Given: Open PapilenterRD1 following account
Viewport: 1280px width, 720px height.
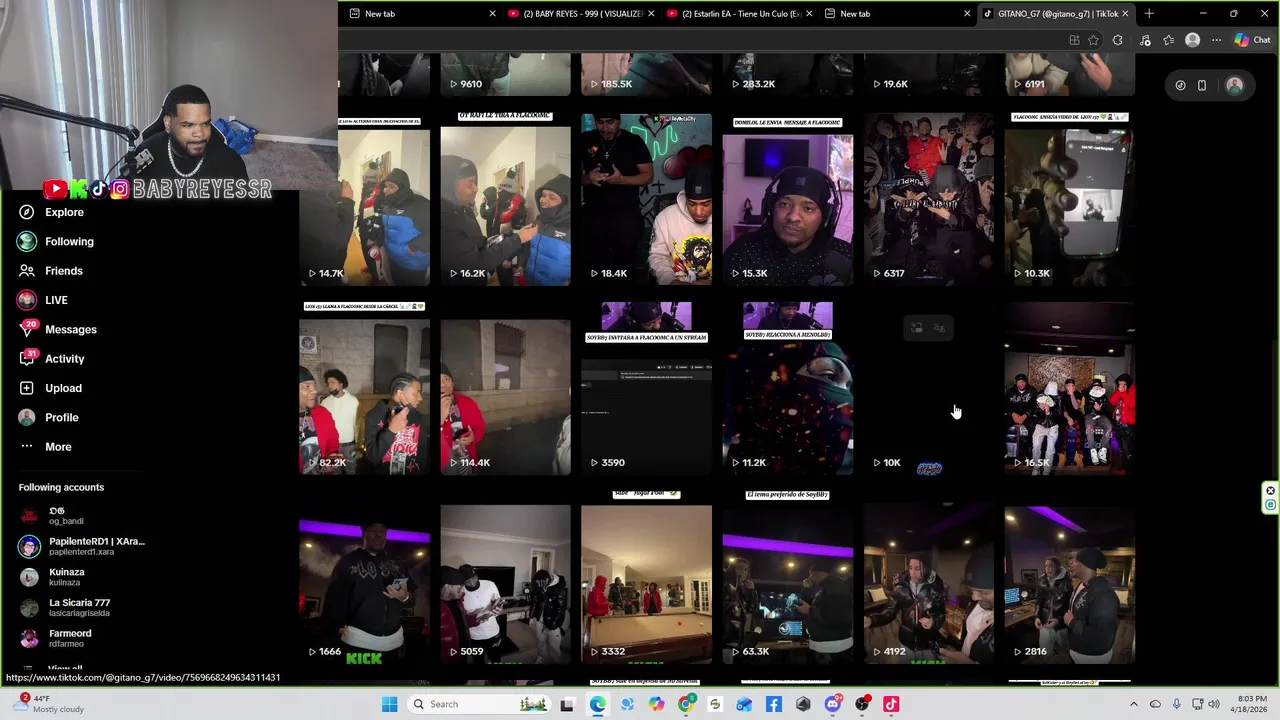Looking at the screenshot, I should pyautogui.click(x=84, y=546).
